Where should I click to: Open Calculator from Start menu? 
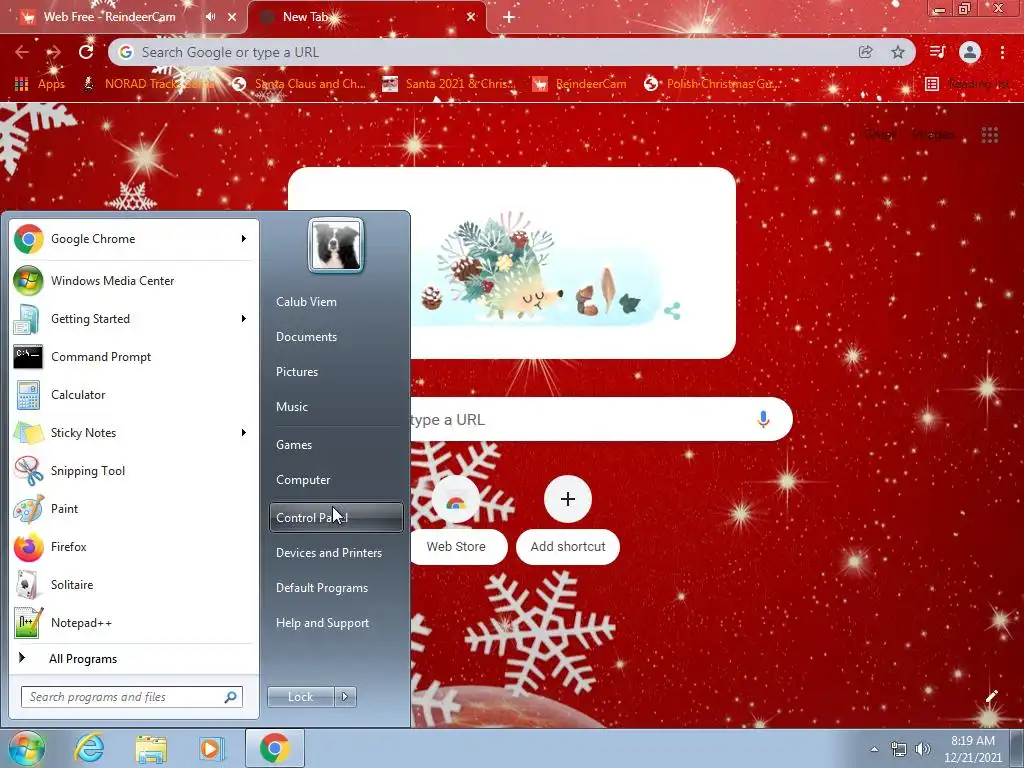[131, 394]
